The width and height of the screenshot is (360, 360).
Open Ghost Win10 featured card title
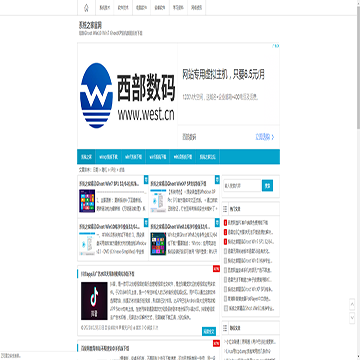pyautogui.click(x=109, y=227)
